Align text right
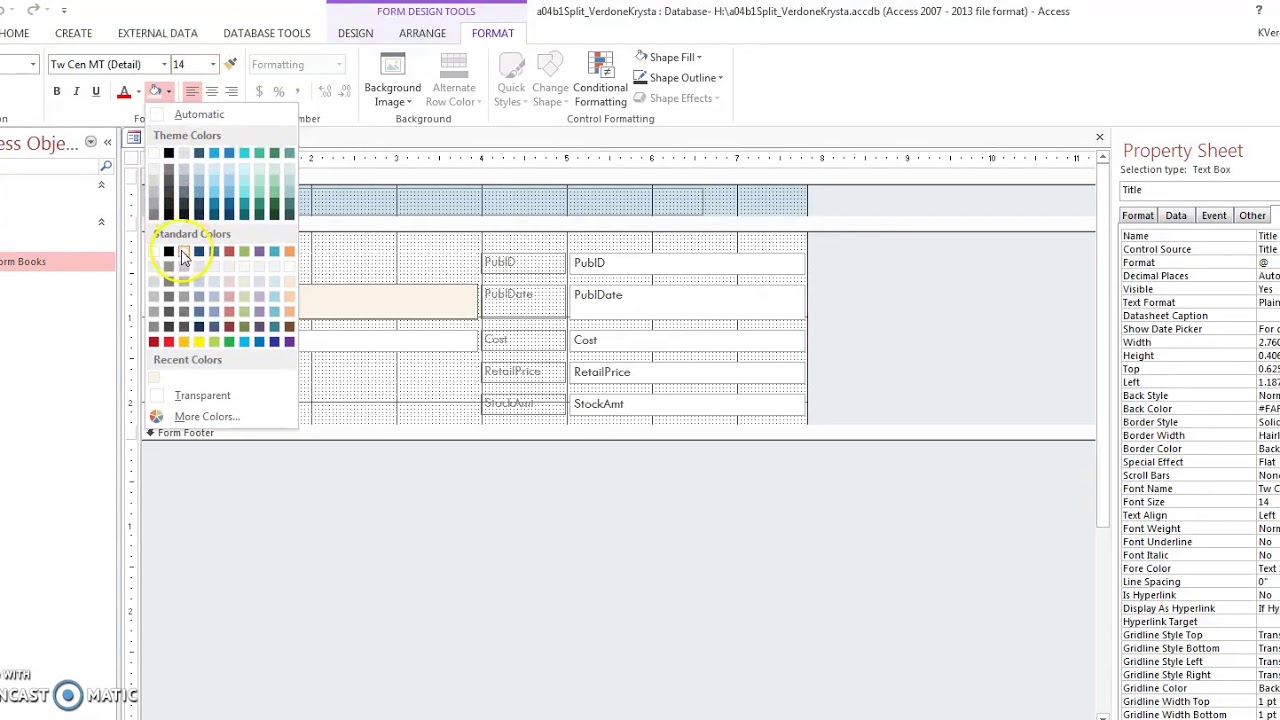The height and width of the screenshot is (720, 1280). point(232,92)
